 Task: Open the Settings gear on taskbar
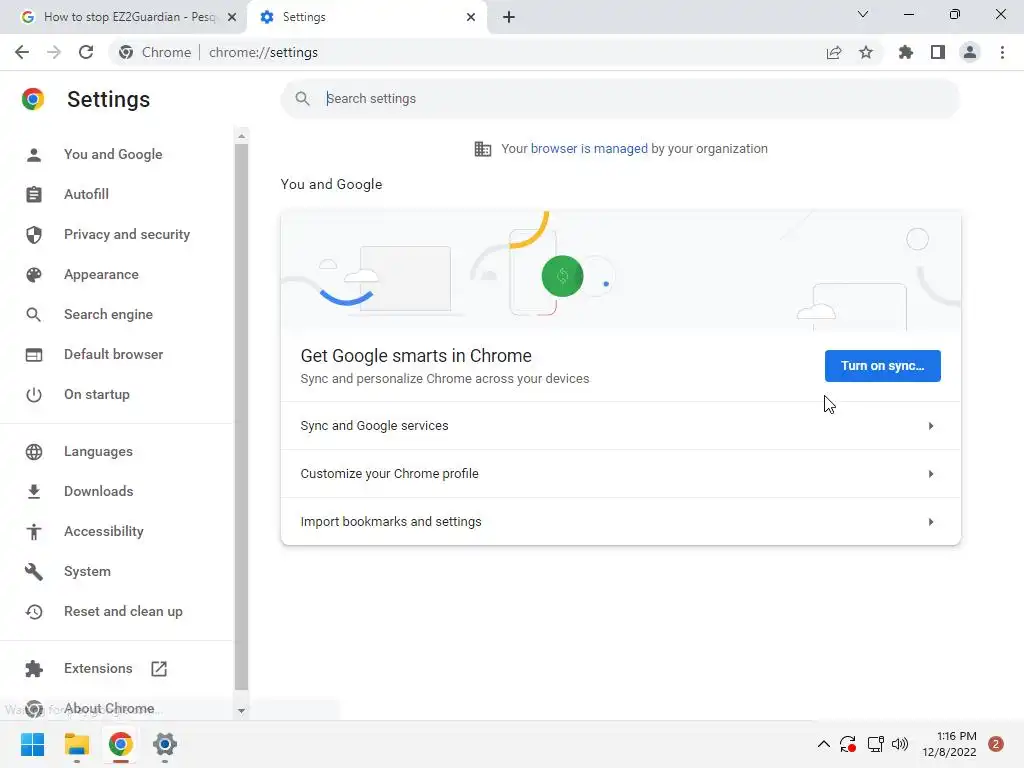tap(165, 744)
